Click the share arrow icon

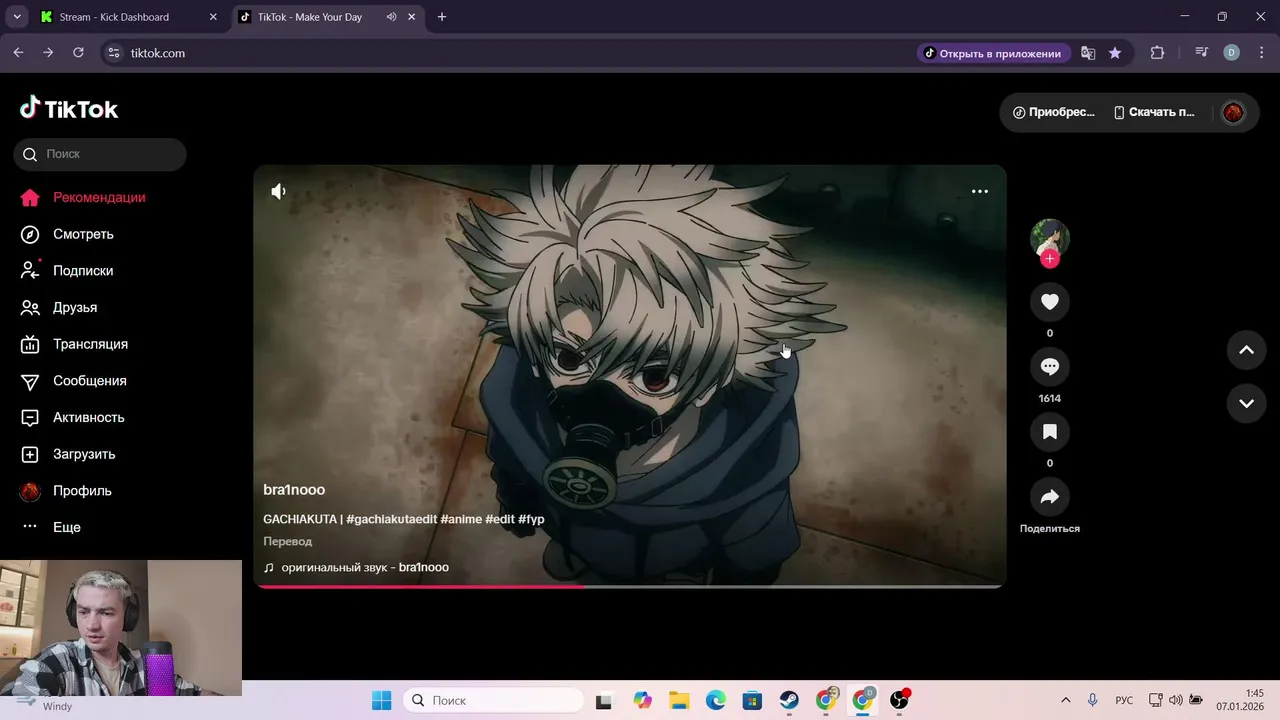tap(1049, 497)
